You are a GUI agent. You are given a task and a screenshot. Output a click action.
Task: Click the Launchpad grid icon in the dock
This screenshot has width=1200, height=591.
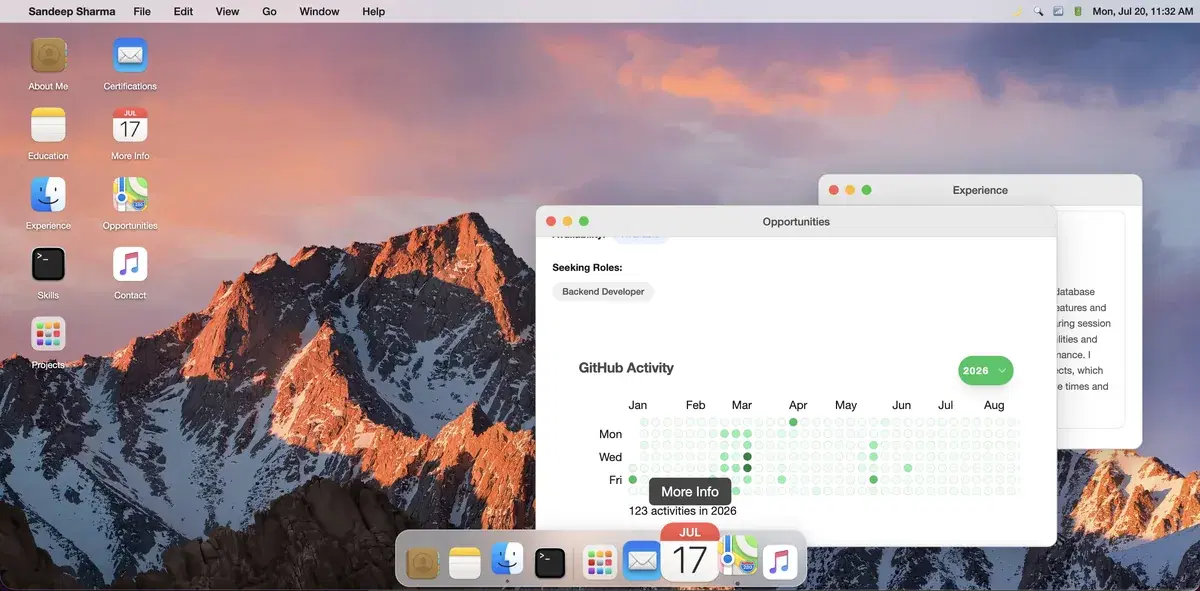pyautogui.click(x=599, y=562)
